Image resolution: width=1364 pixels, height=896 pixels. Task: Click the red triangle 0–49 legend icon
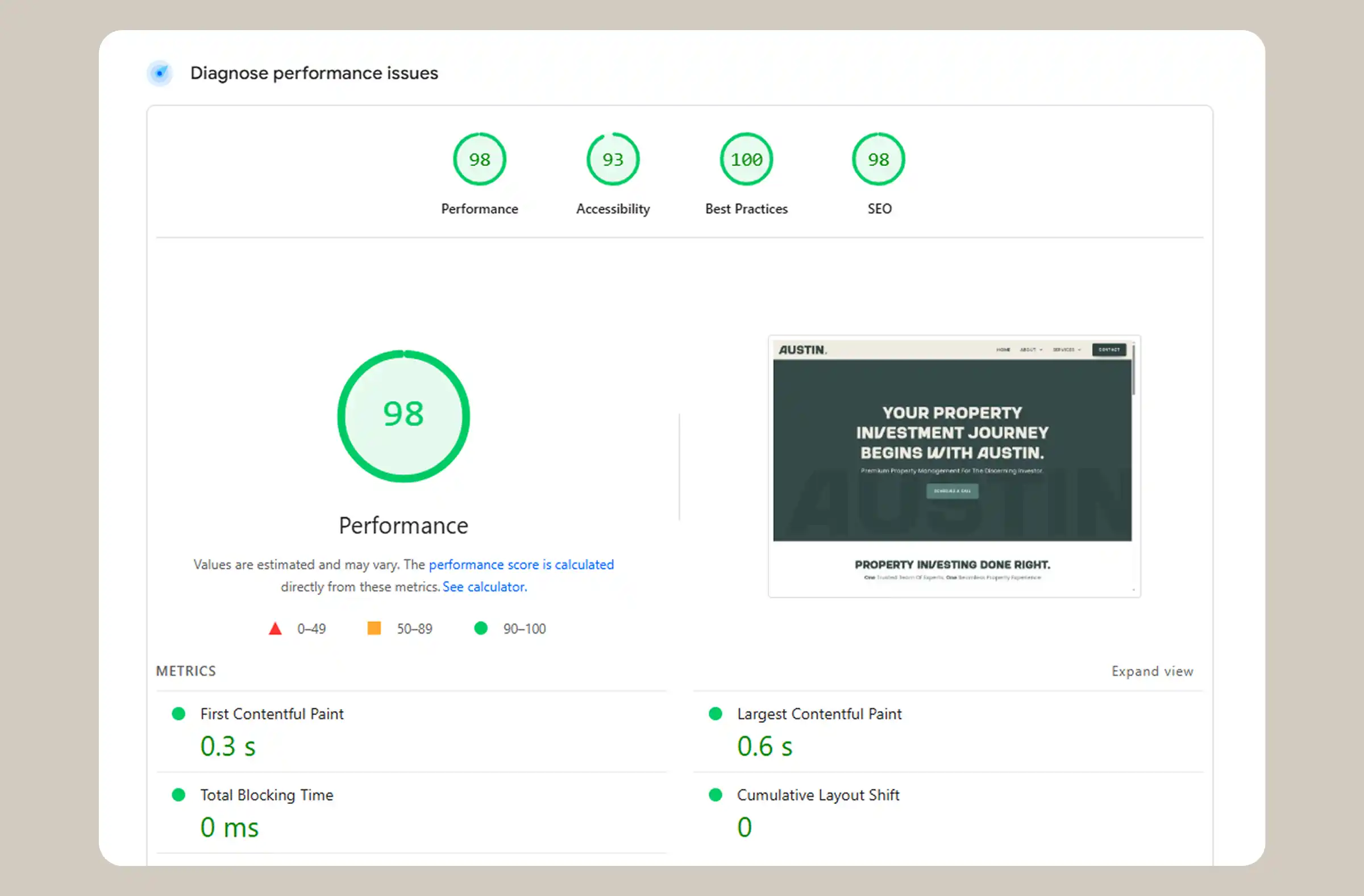275,629
